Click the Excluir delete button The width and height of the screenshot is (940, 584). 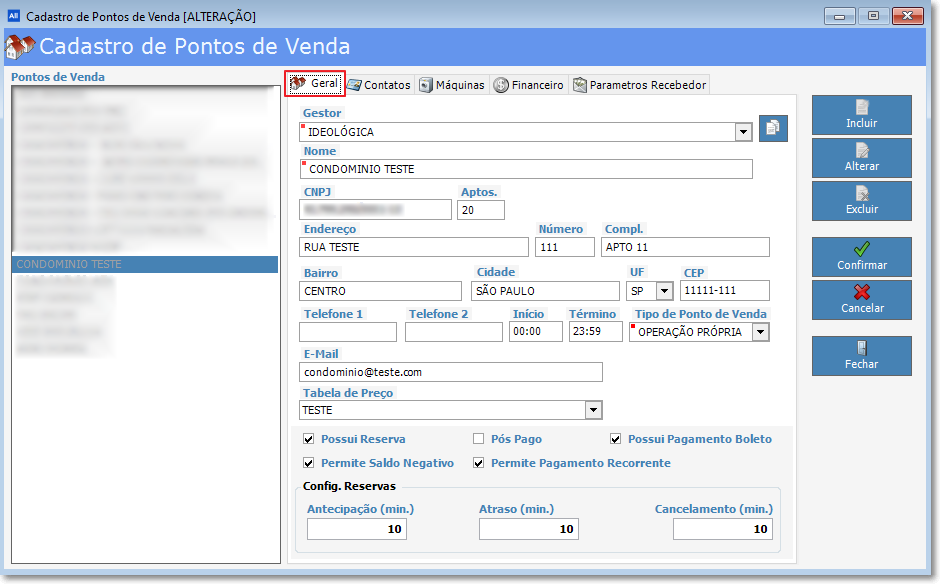tap(861, 201)
